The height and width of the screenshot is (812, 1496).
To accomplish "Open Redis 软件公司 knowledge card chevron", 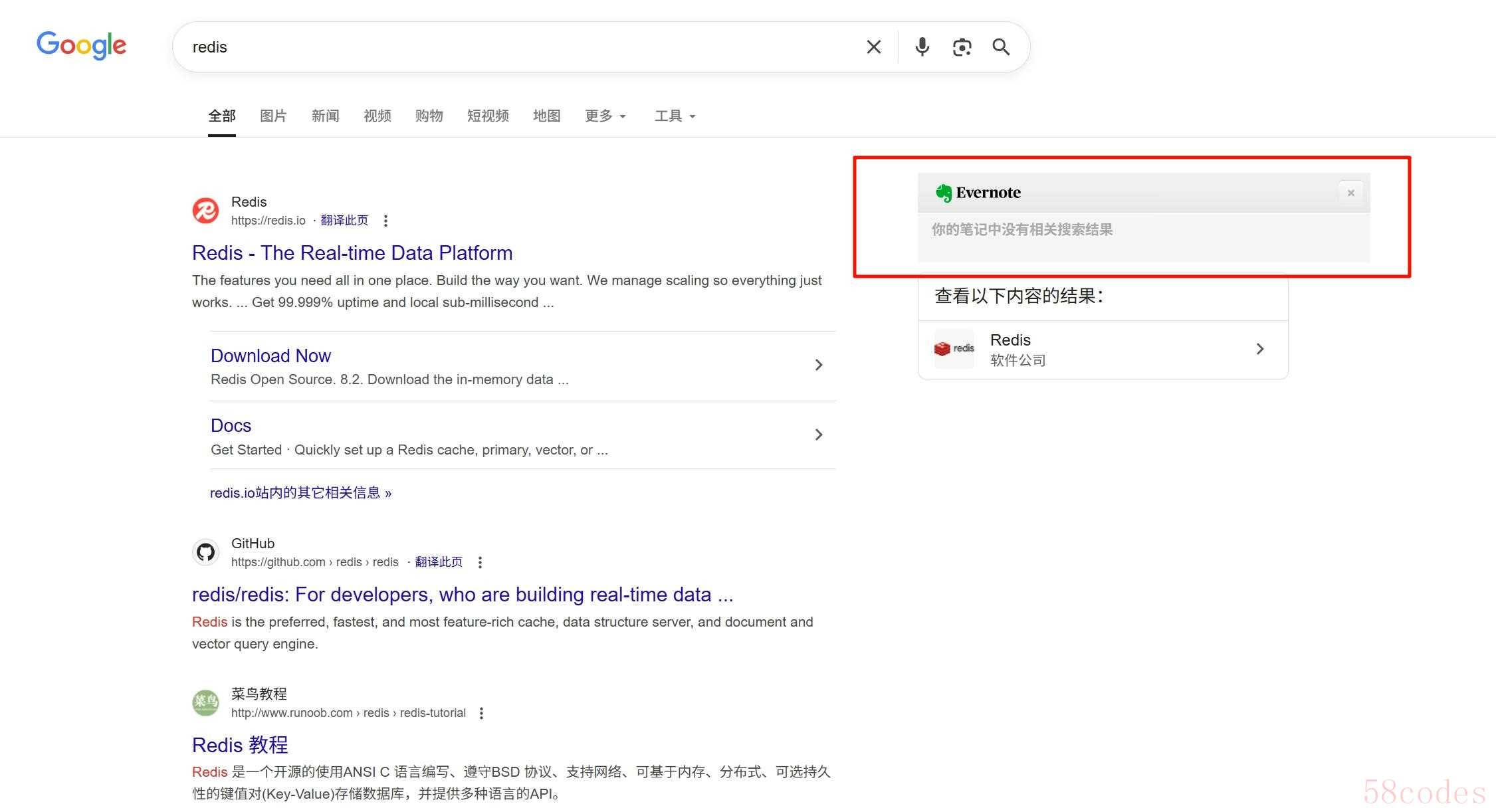I will pos(1259,349).
